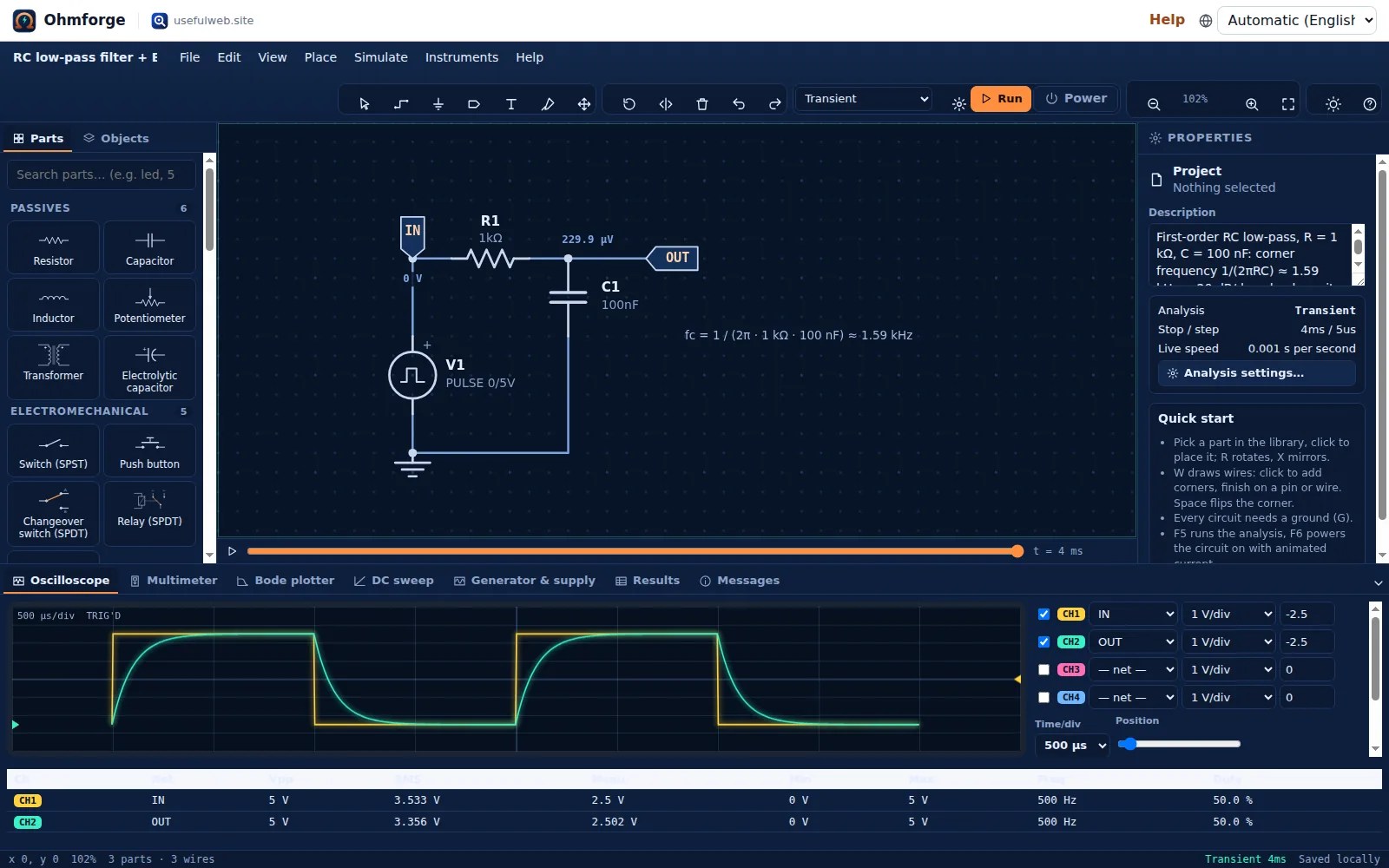Switch the light/dark theme
Screen dimensions: 1389x868
[x=1333, y=104]
